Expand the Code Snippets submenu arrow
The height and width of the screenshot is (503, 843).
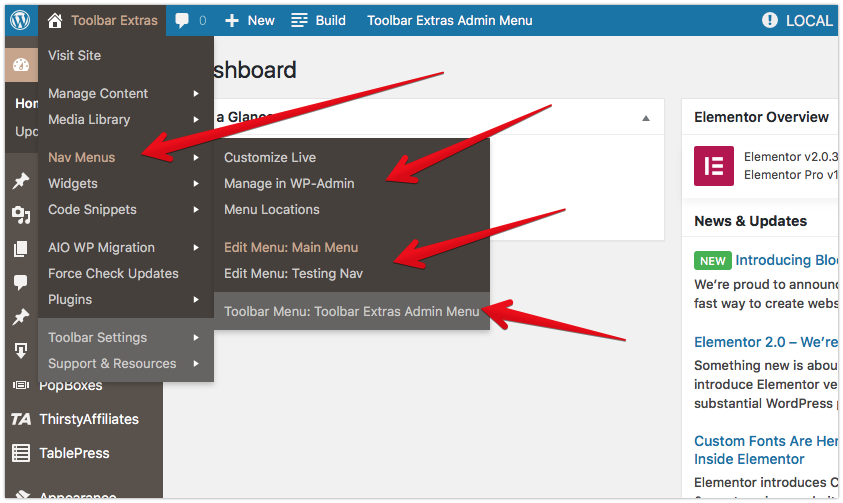click(x=196, y=210)
